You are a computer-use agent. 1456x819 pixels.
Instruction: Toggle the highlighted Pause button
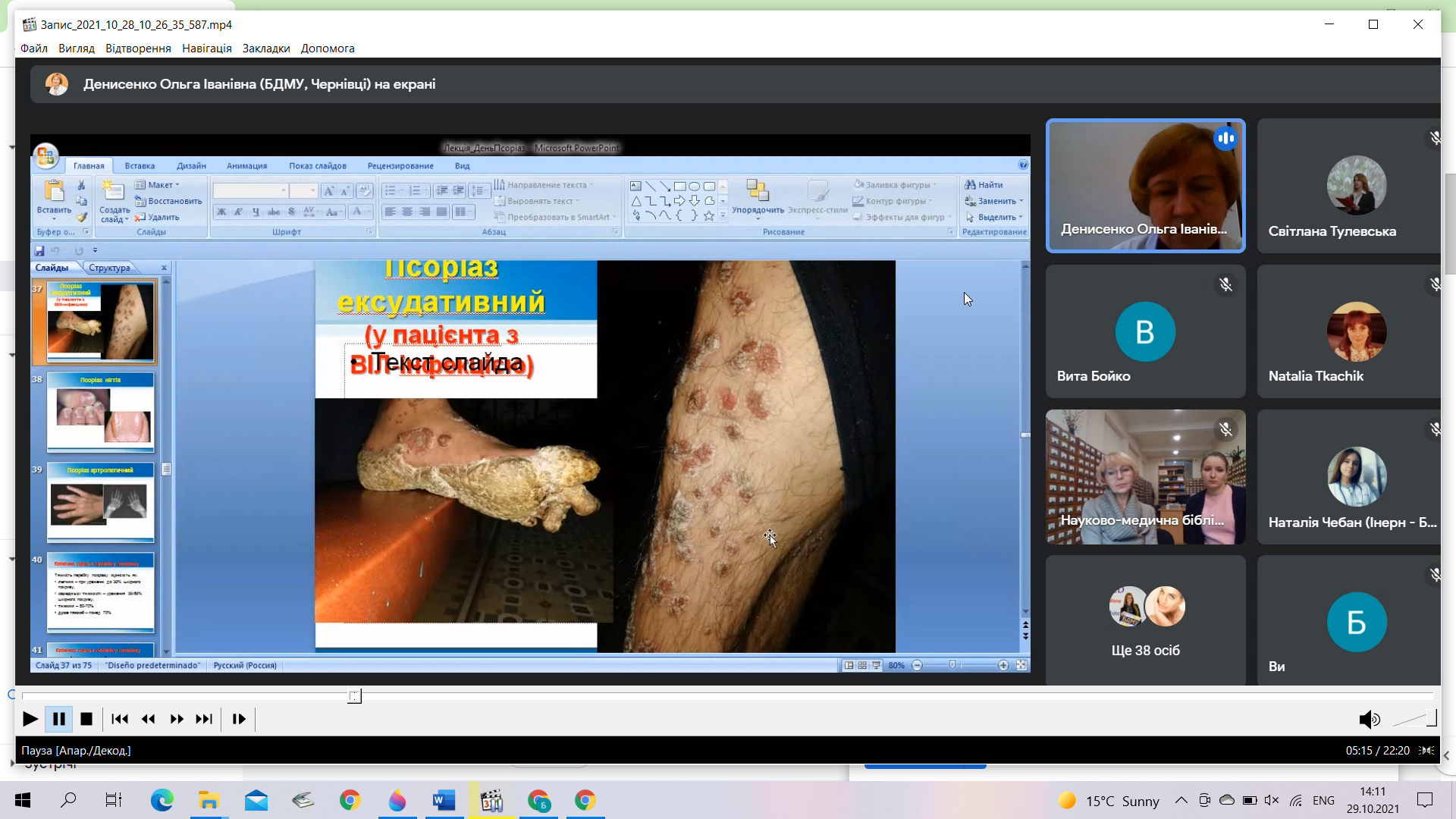point(58,719)
